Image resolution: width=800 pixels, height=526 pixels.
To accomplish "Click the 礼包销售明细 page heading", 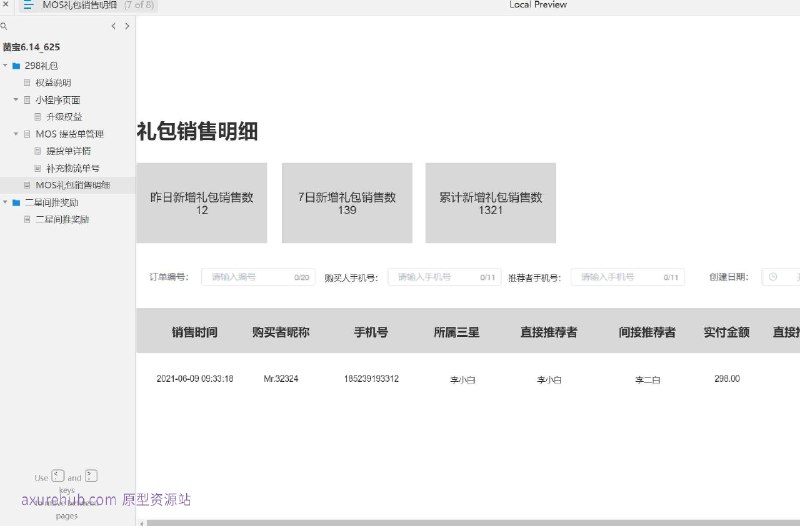I will pyautogui.click(x=197, y=131).
